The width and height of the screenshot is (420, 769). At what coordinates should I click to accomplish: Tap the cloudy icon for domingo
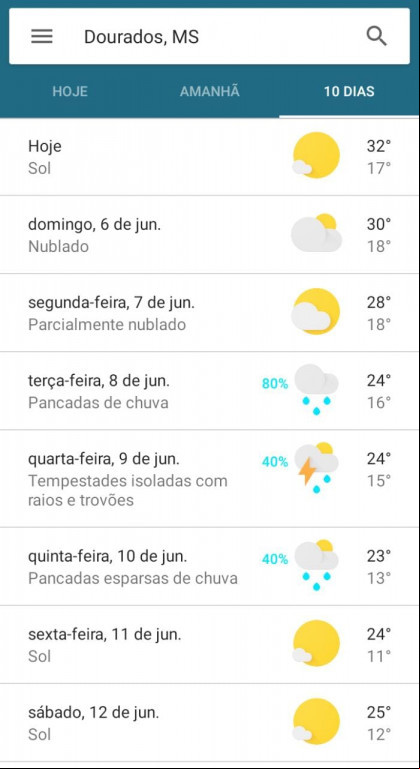(x=316, y=233)
